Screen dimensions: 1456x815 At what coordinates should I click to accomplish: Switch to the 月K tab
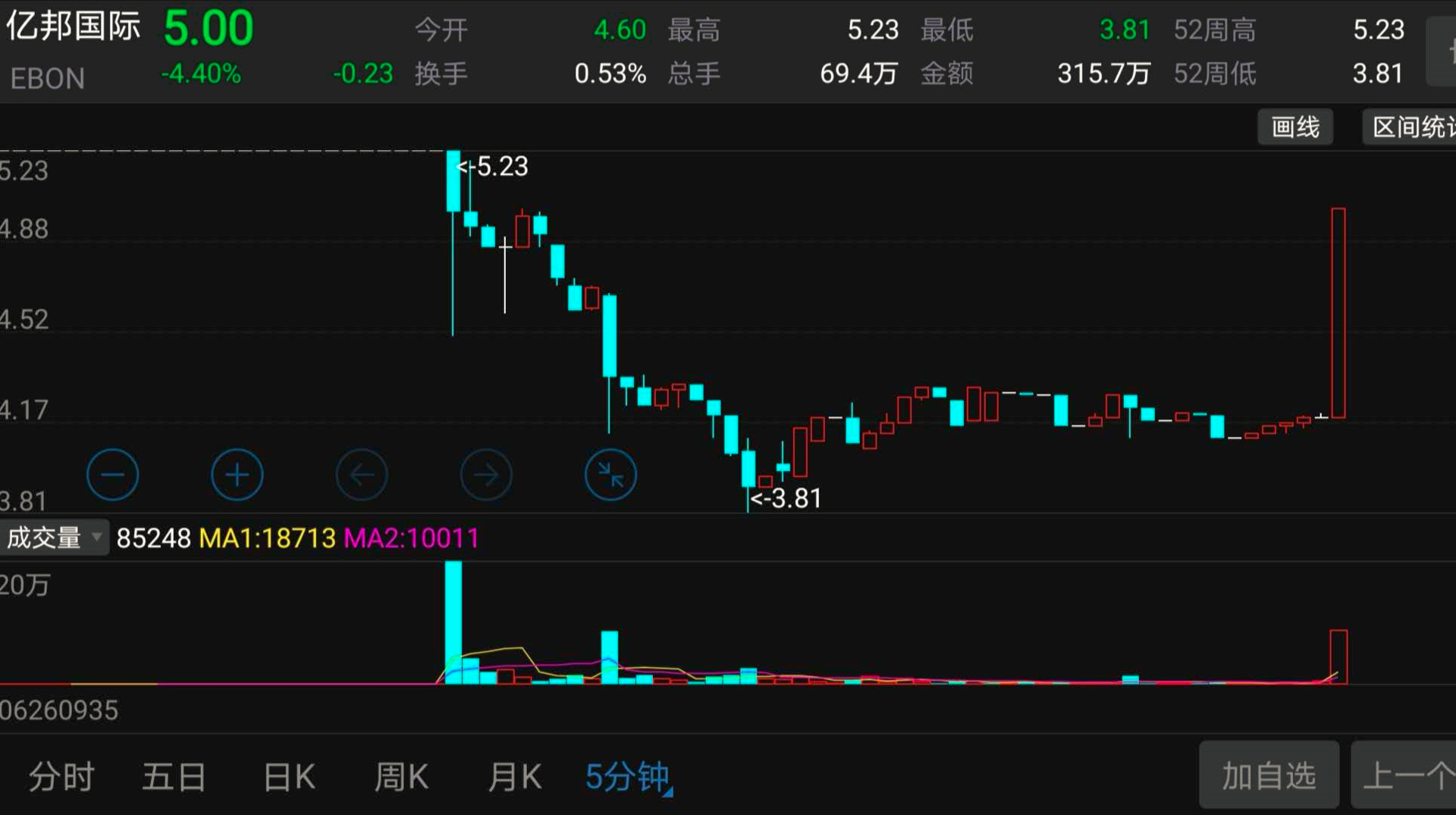click(x=514, y=777)
